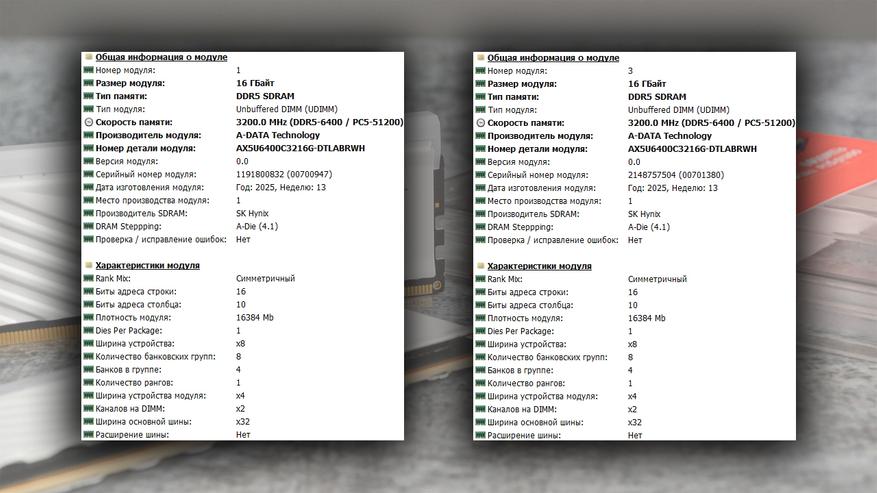877x493 pixels.
Task: Click Версия модуля value 0.0 in module 3 panel
Action: pyautogui.click(x=634, y=162)
